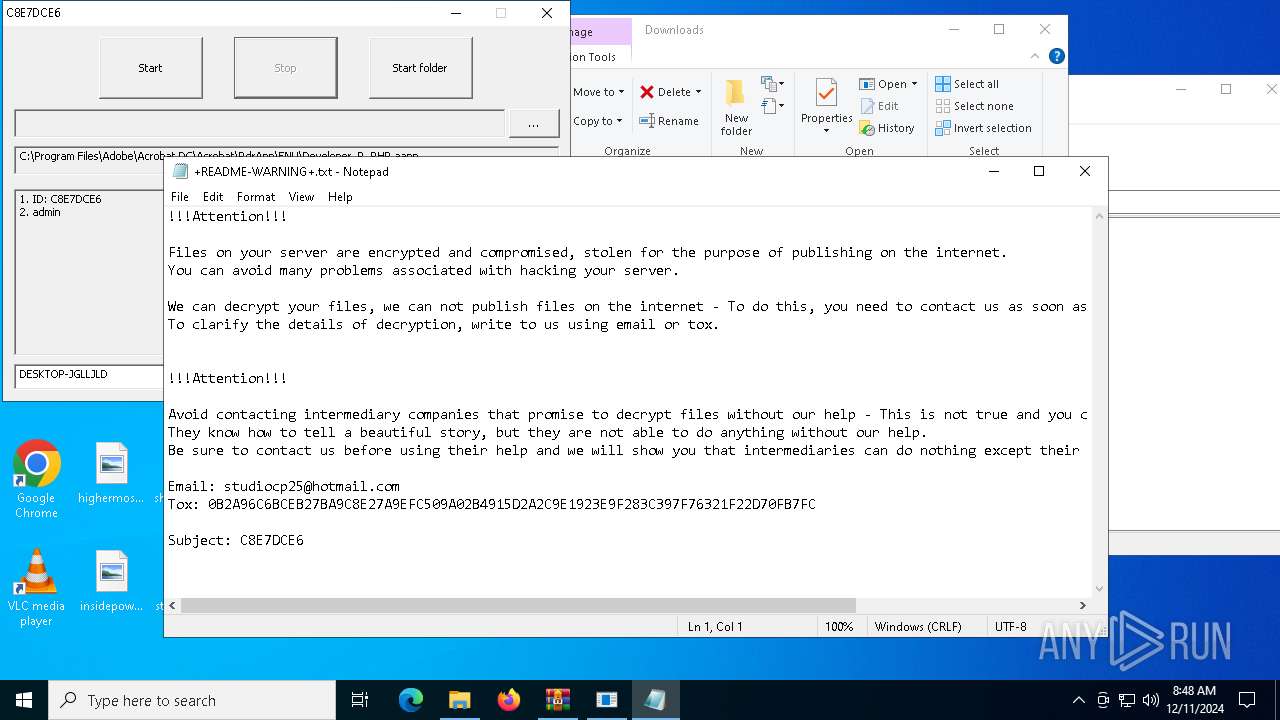
Task: Click Rename in Explorer ribbon
Action: pyautogui.click(x=669, y=121)
